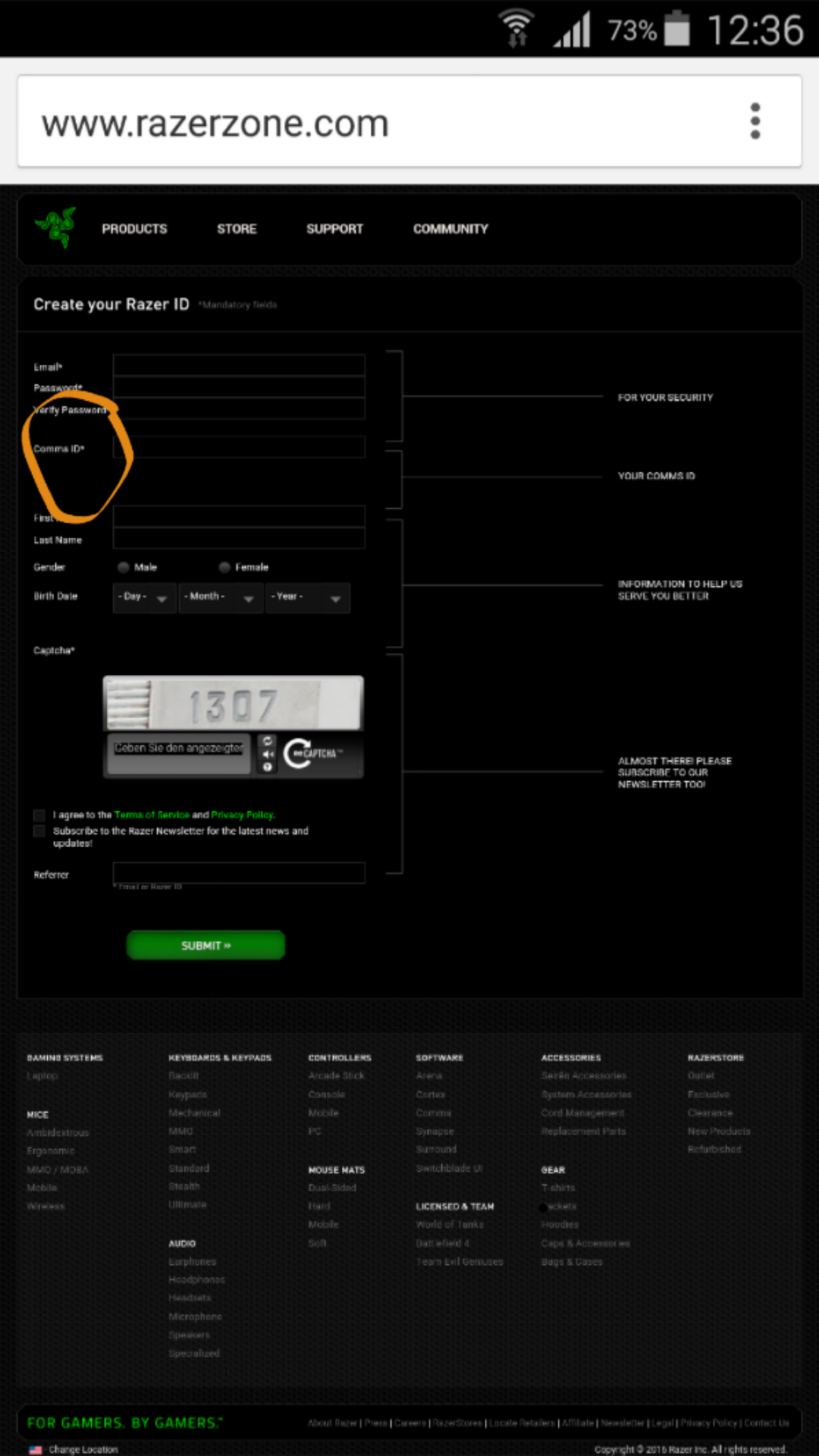The image size is (819, 1456).
Task: Open the Cortex software footer link
Action: (x=431, y=1094)
